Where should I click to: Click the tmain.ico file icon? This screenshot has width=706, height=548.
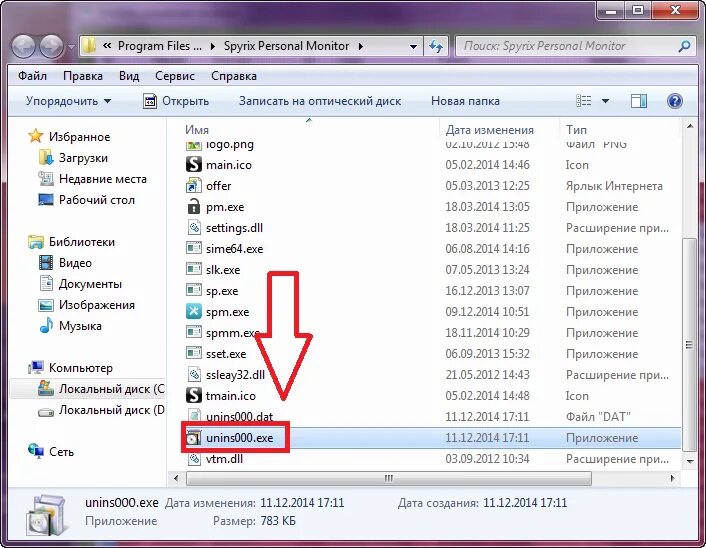pos(194,396)
